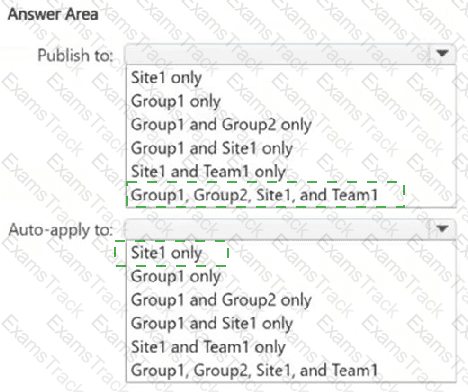Pick Group1 and Group2 only under Publish to

(x=221, y=125)
